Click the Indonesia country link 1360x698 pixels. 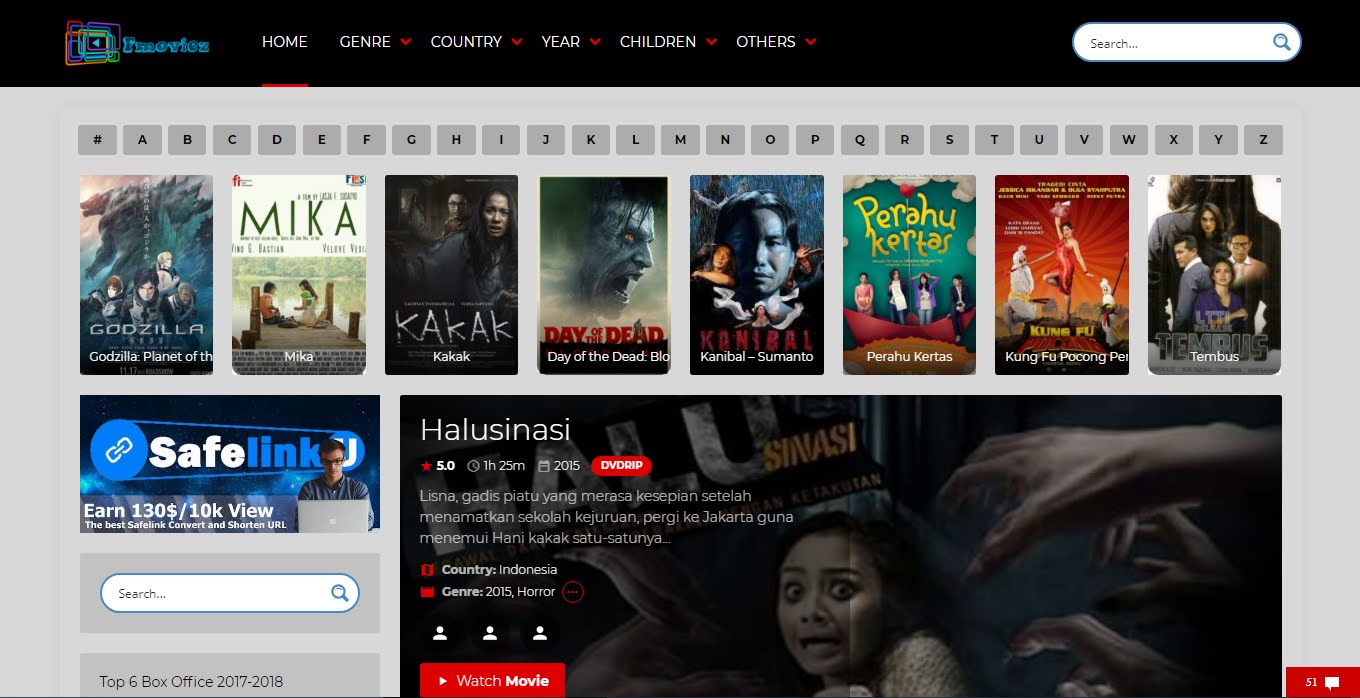(x=528, y=570)
